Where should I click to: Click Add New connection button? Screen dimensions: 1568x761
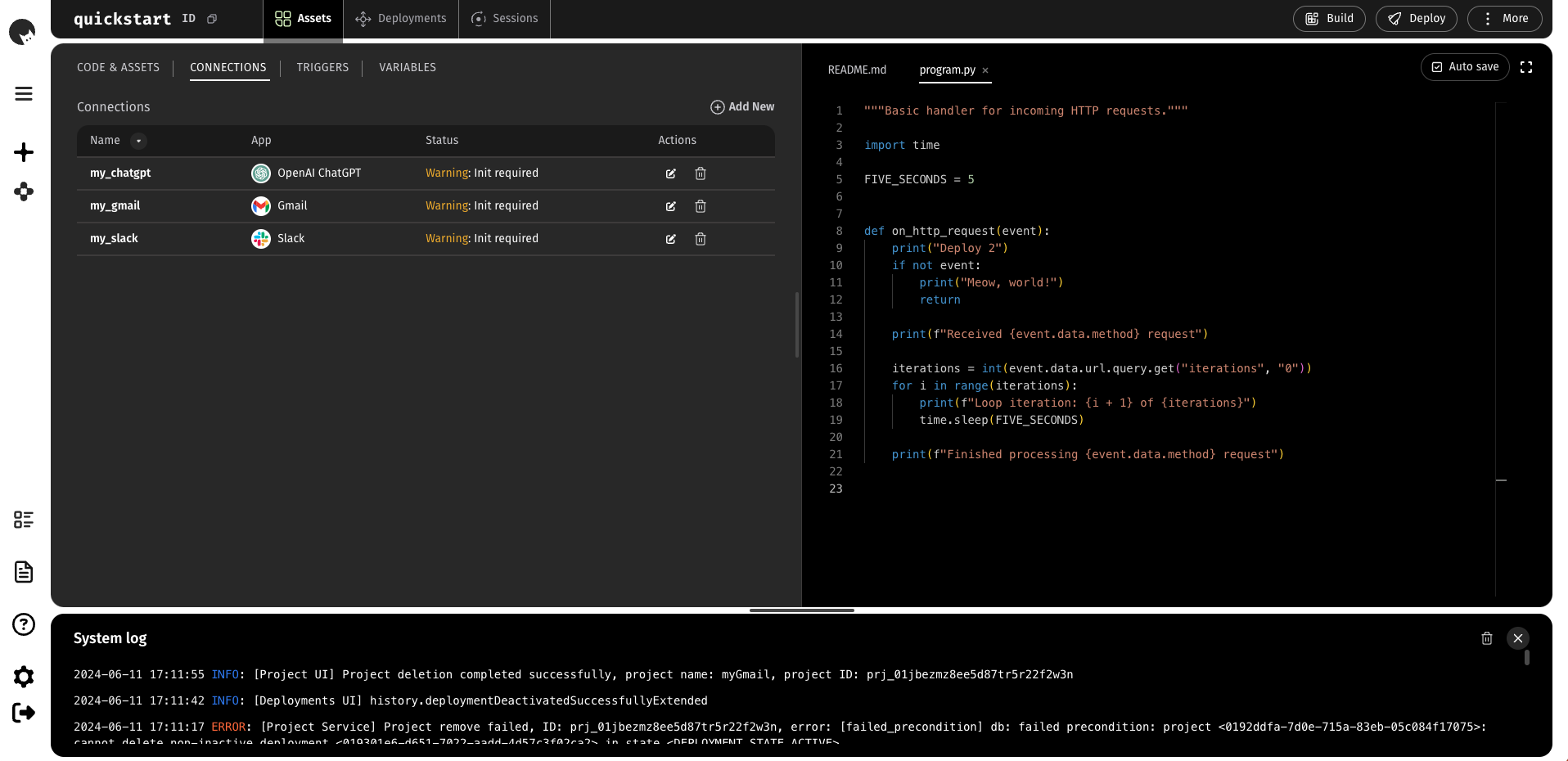point(741,107)
